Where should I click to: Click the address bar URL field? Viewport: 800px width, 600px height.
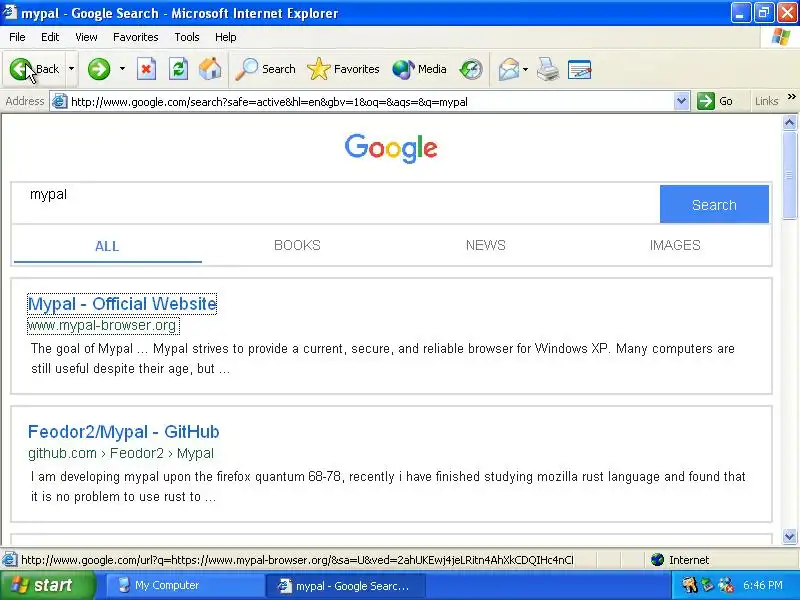click(x=370, y=102)
